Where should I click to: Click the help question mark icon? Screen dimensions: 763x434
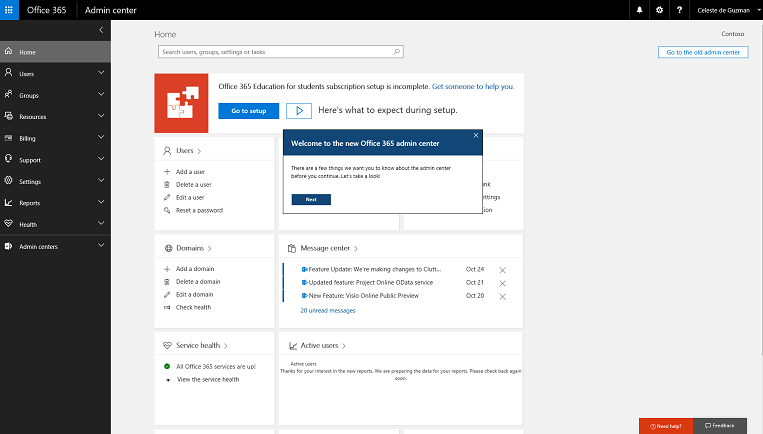pyautogui.click(x=679, y=10)
